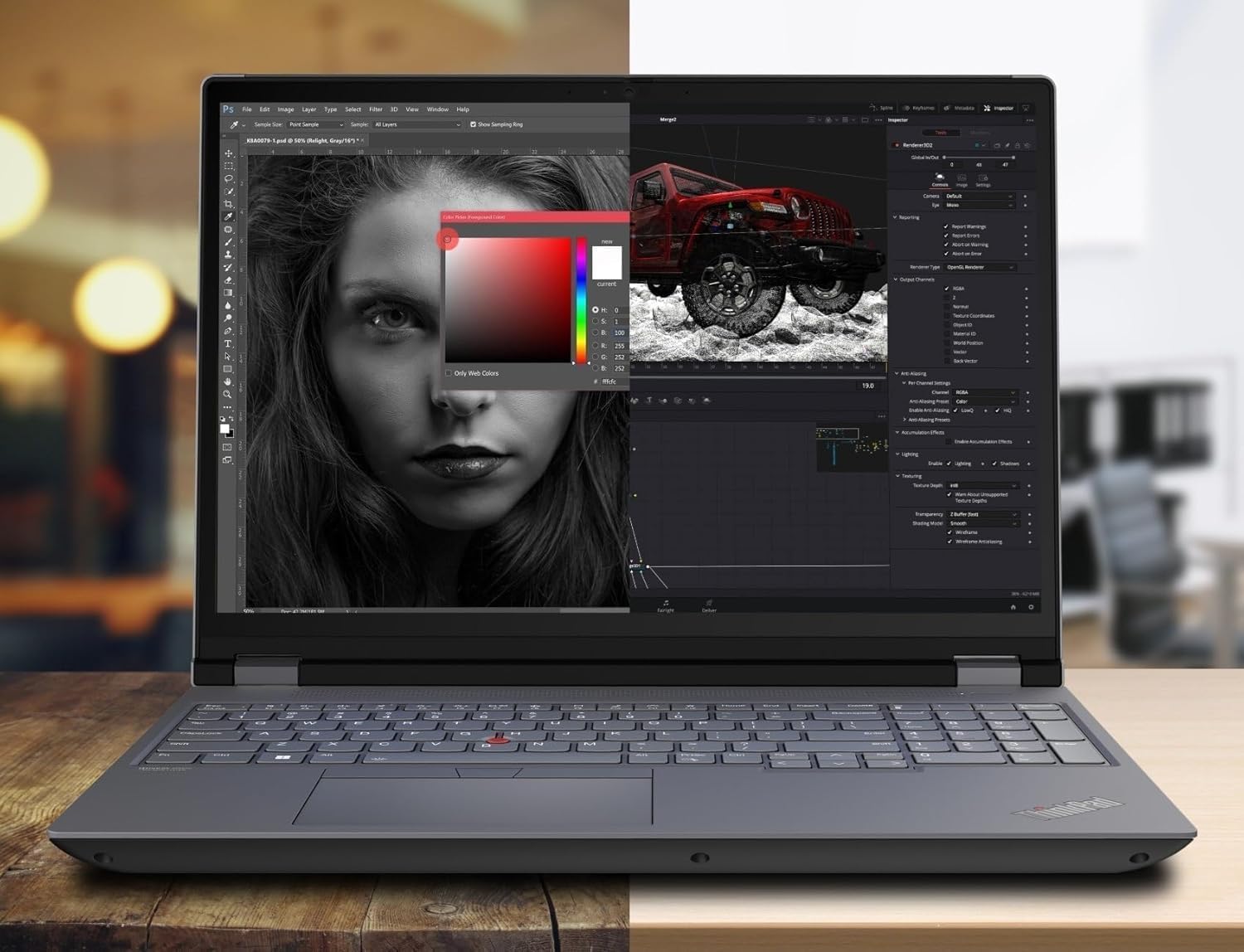The image size is (1244, 952).
Task: Open the Filter menu
Action: [x=375, y=109]
